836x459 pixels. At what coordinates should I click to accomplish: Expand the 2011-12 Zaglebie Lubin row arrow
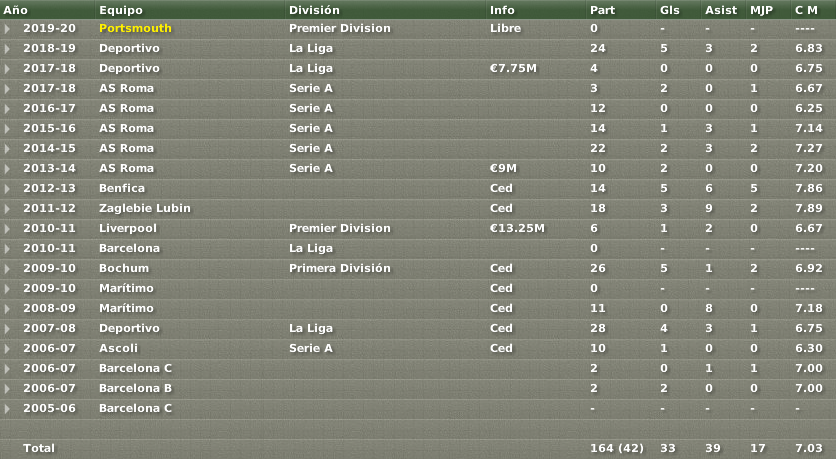point(7,209)
